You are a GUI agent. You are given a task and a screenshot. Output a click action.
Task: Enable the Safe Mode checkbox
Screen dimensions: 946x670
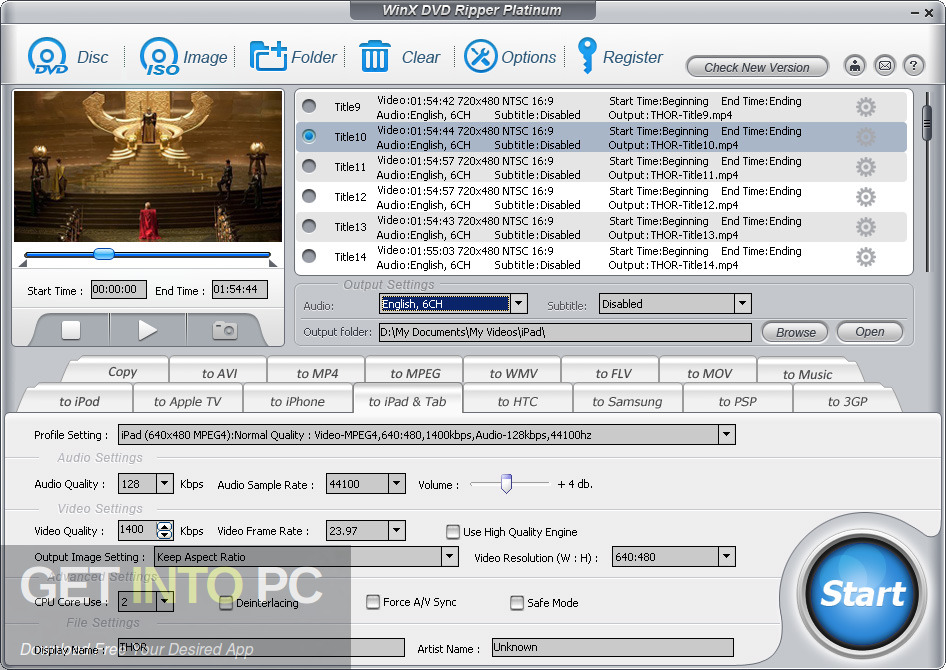click(x=516, y=602)
